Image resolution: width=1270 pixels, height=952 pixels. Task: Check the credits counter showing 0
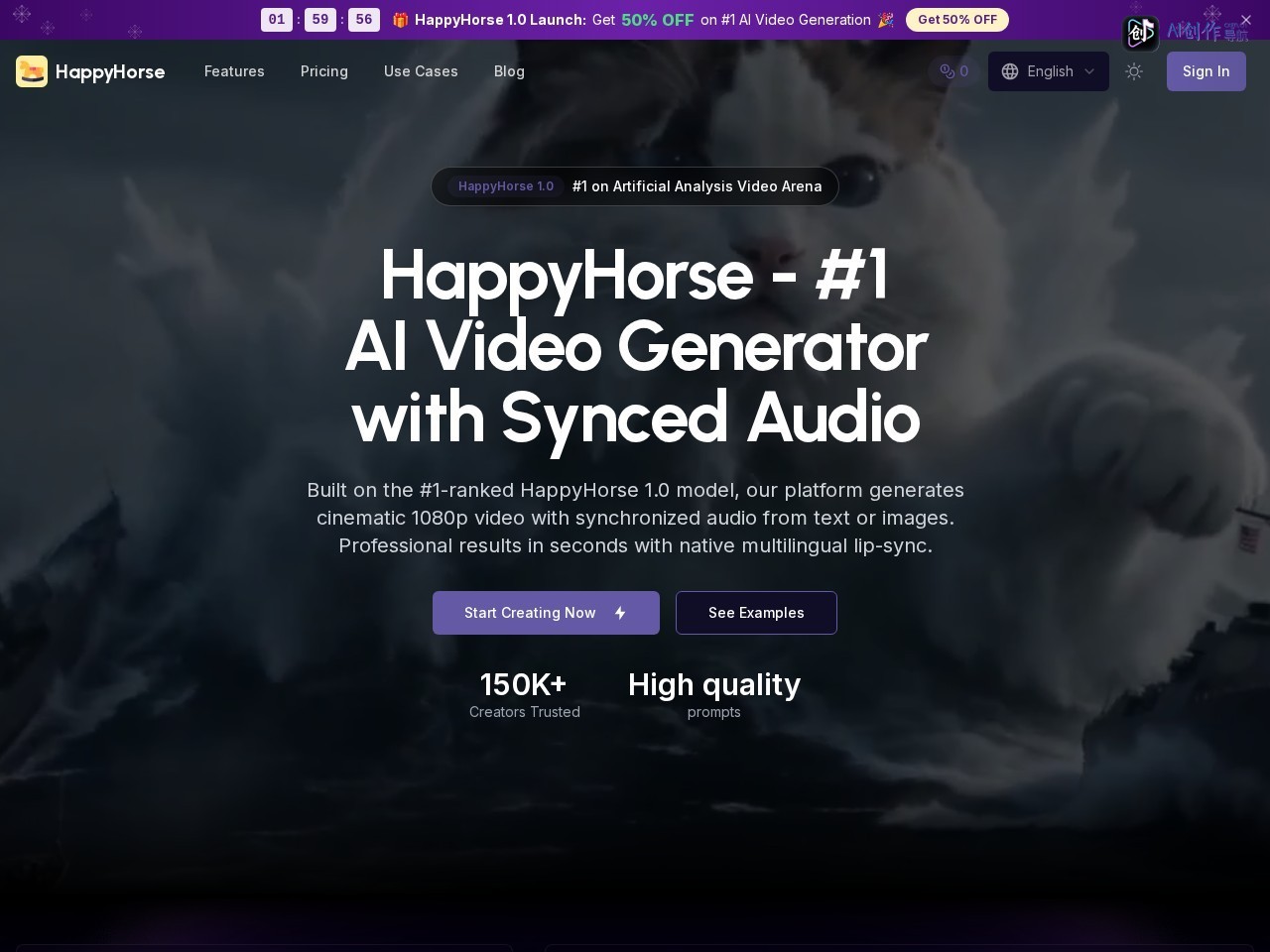tap(954, 71)
